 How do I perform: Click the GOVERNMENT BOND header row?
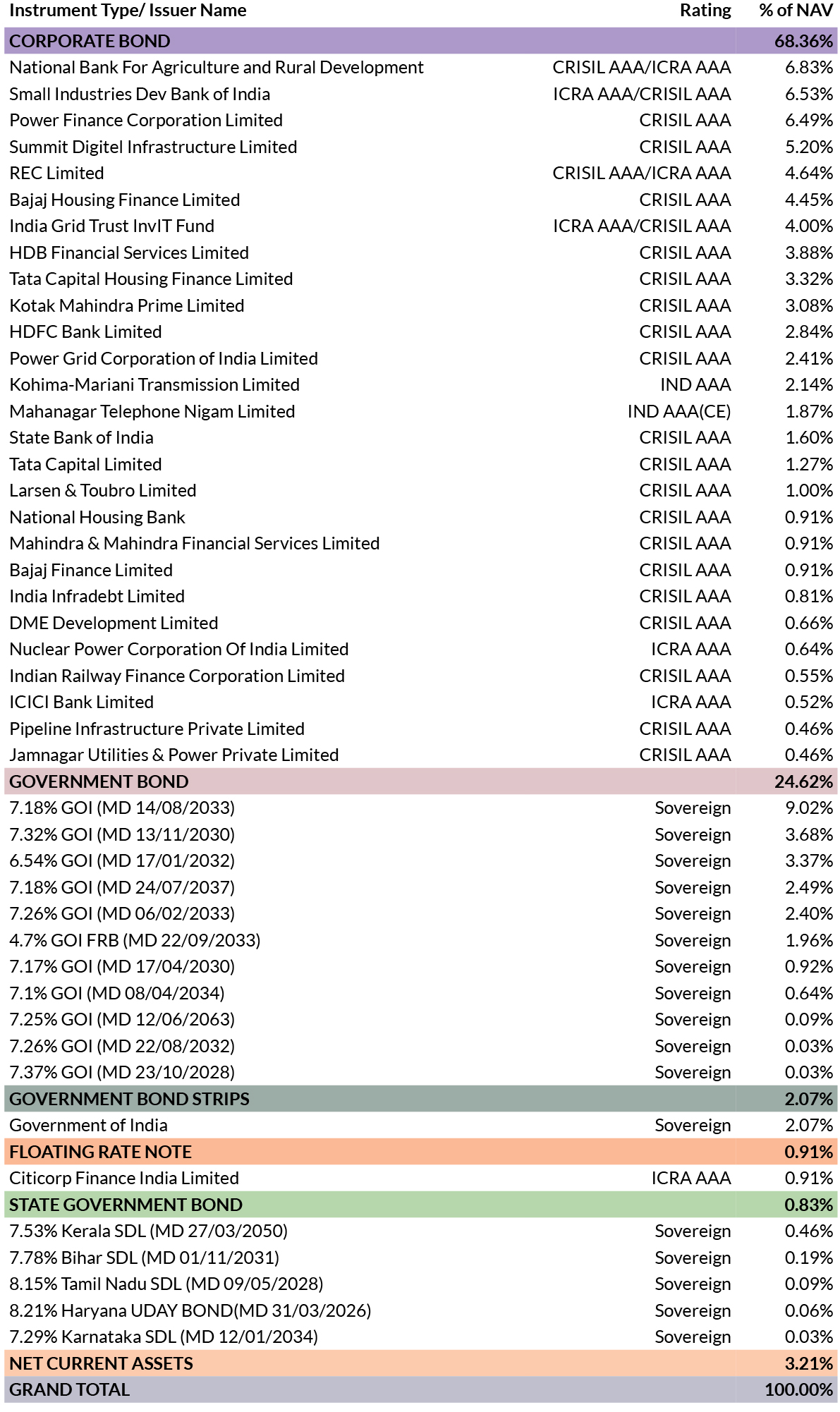tap(420, 781)
